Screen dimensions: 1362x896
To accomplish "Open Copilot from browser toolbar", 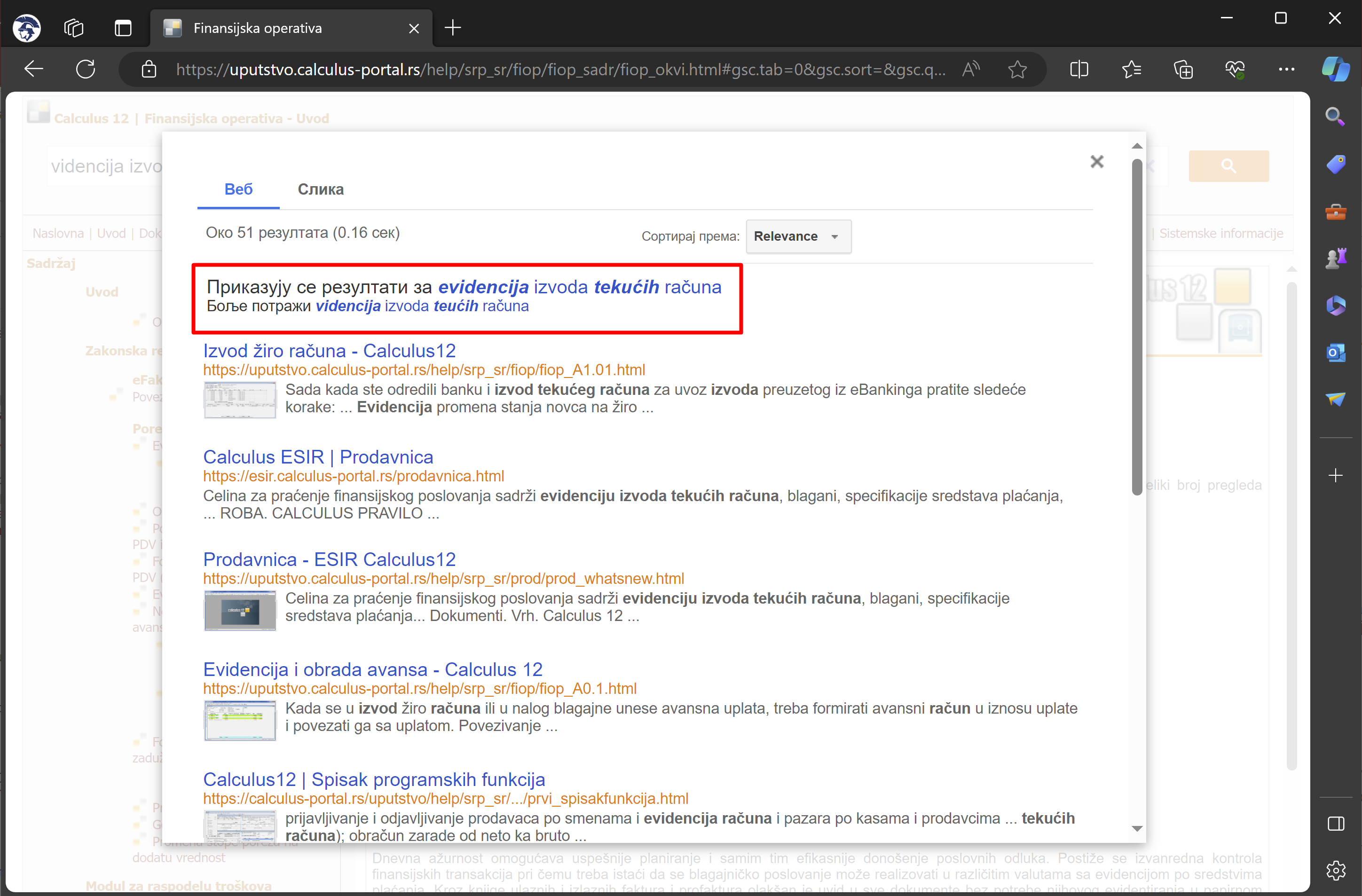I will pyautogui.click(x=1335, y=70).
